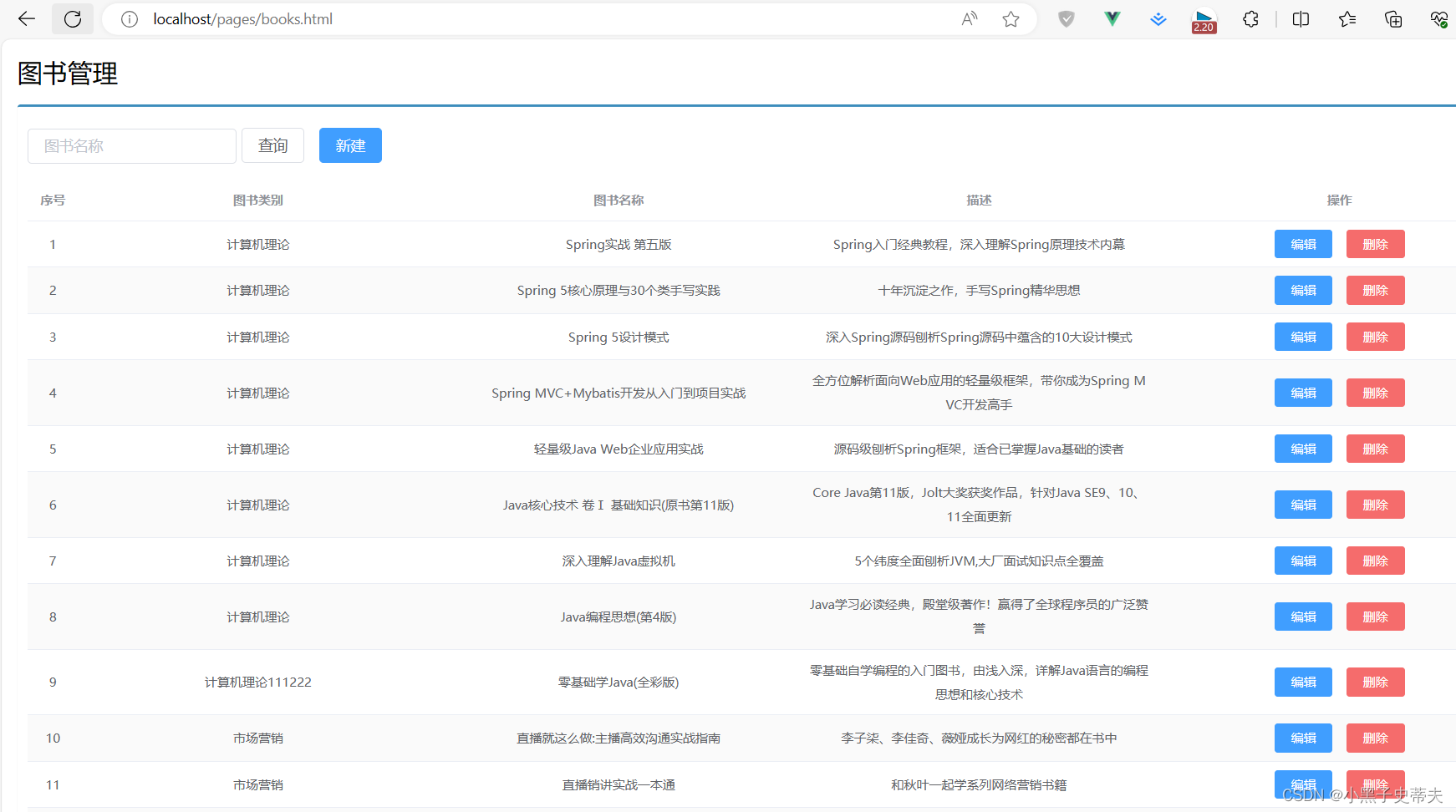Select sequence number 7 cell
The image size is (1456, 812).
[53, 561]
